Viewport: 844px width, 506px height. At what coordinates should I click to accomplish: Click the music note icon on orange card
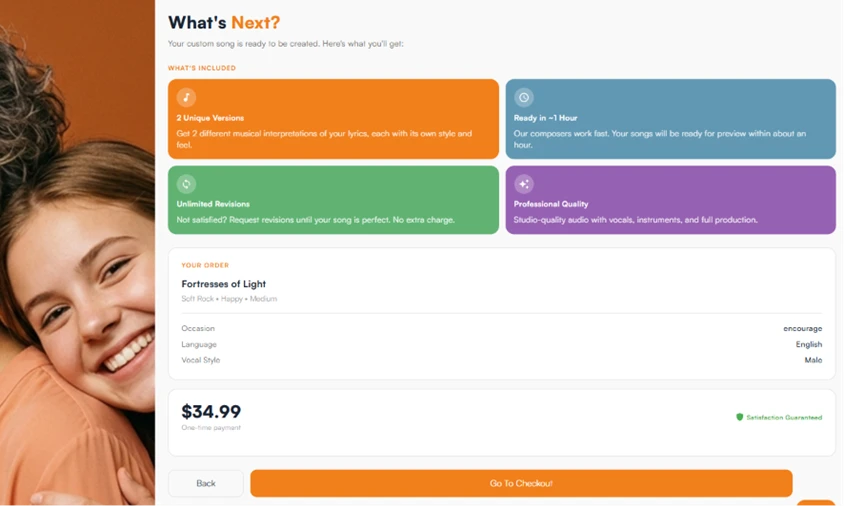pyautogui.click(x=186, y=97)
